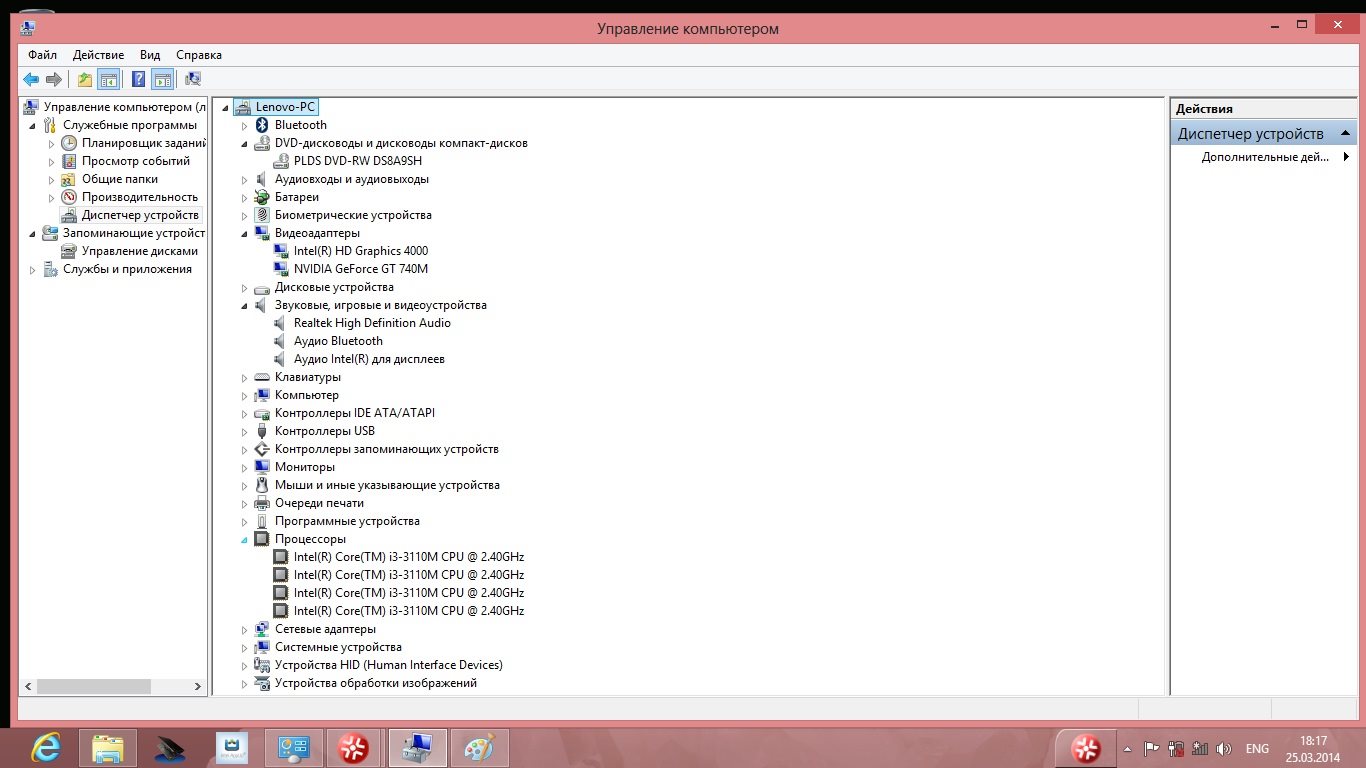This screenshot has height=768, width=1366.
Task: Go back with the blue arrow toolbar button
Action: (x=31, y=80)
